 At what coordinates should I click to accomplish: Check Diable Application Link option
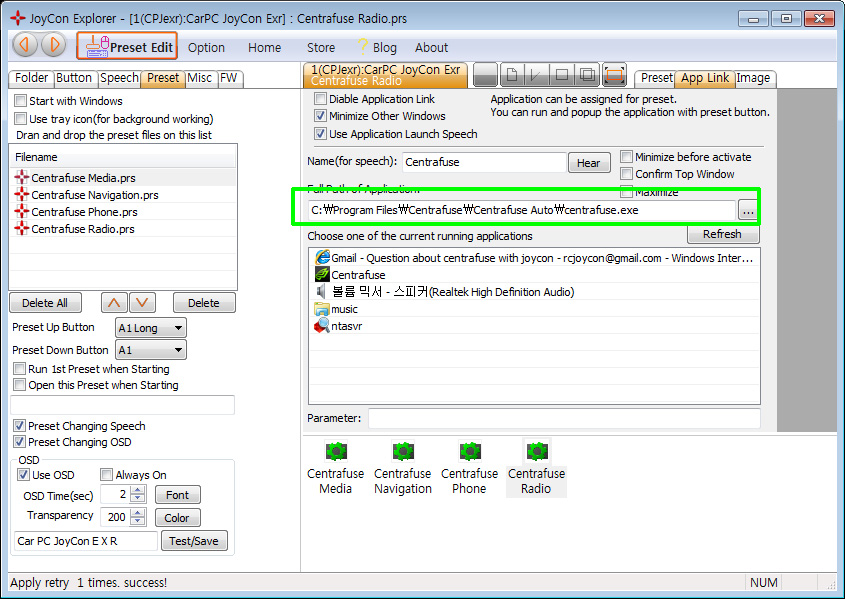(x=321, y=99)
